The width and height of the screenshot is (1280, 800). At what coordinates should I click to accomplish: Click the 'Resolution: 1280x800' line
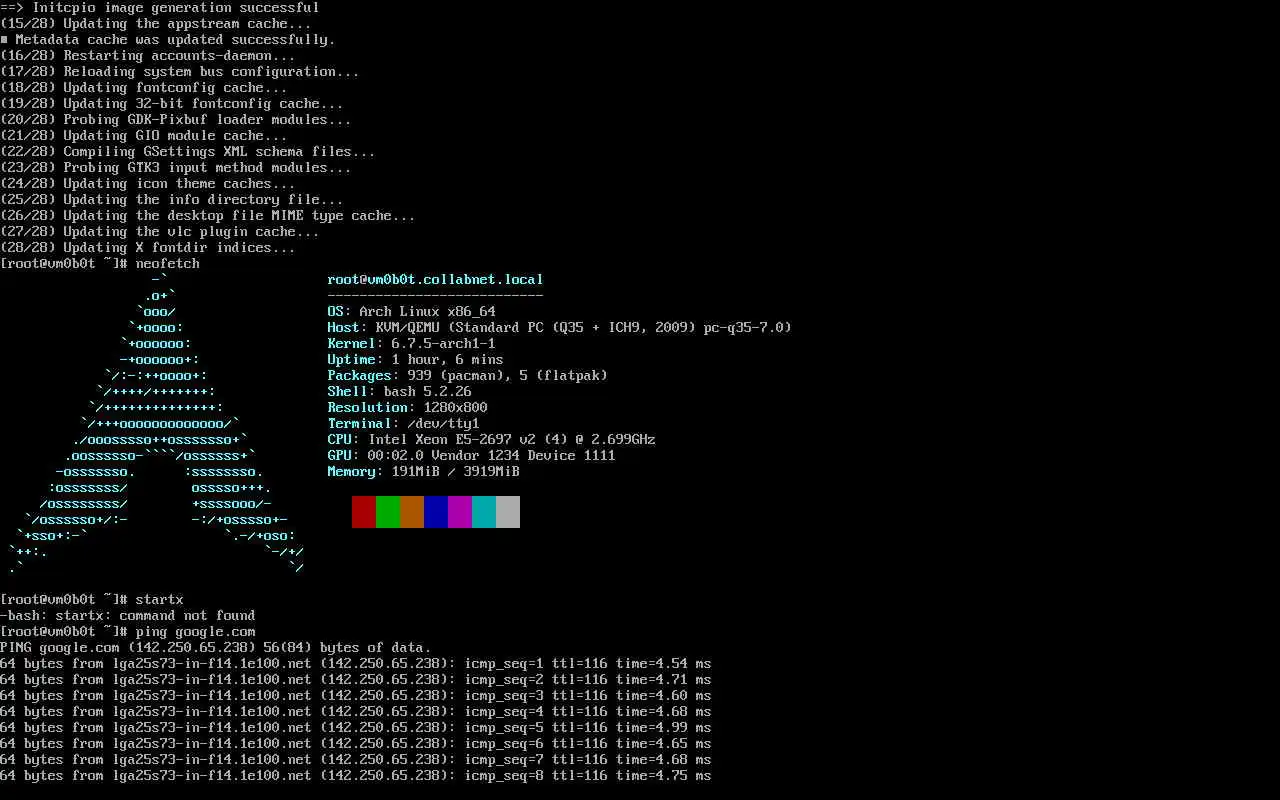click(407, 408)
